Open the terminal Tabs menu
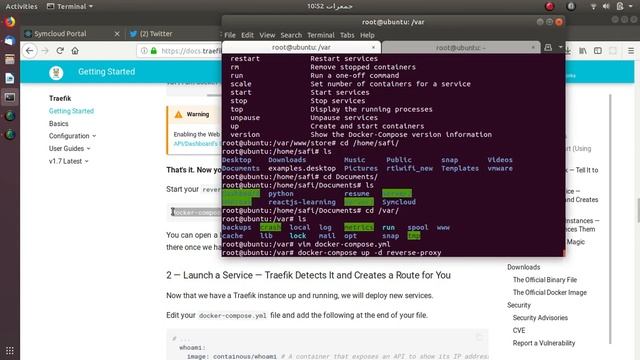This screenshot has width=640, height=360. (347, 35)
